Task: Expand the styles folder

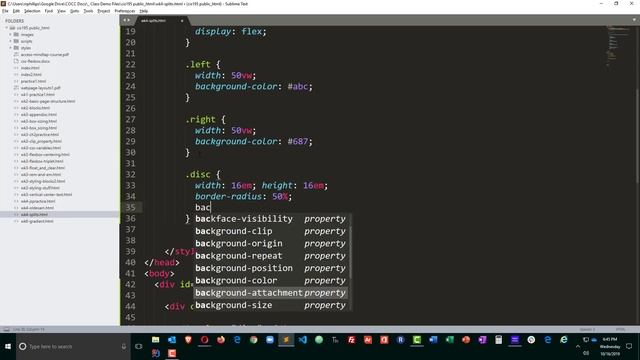Action: click(11, 48)
